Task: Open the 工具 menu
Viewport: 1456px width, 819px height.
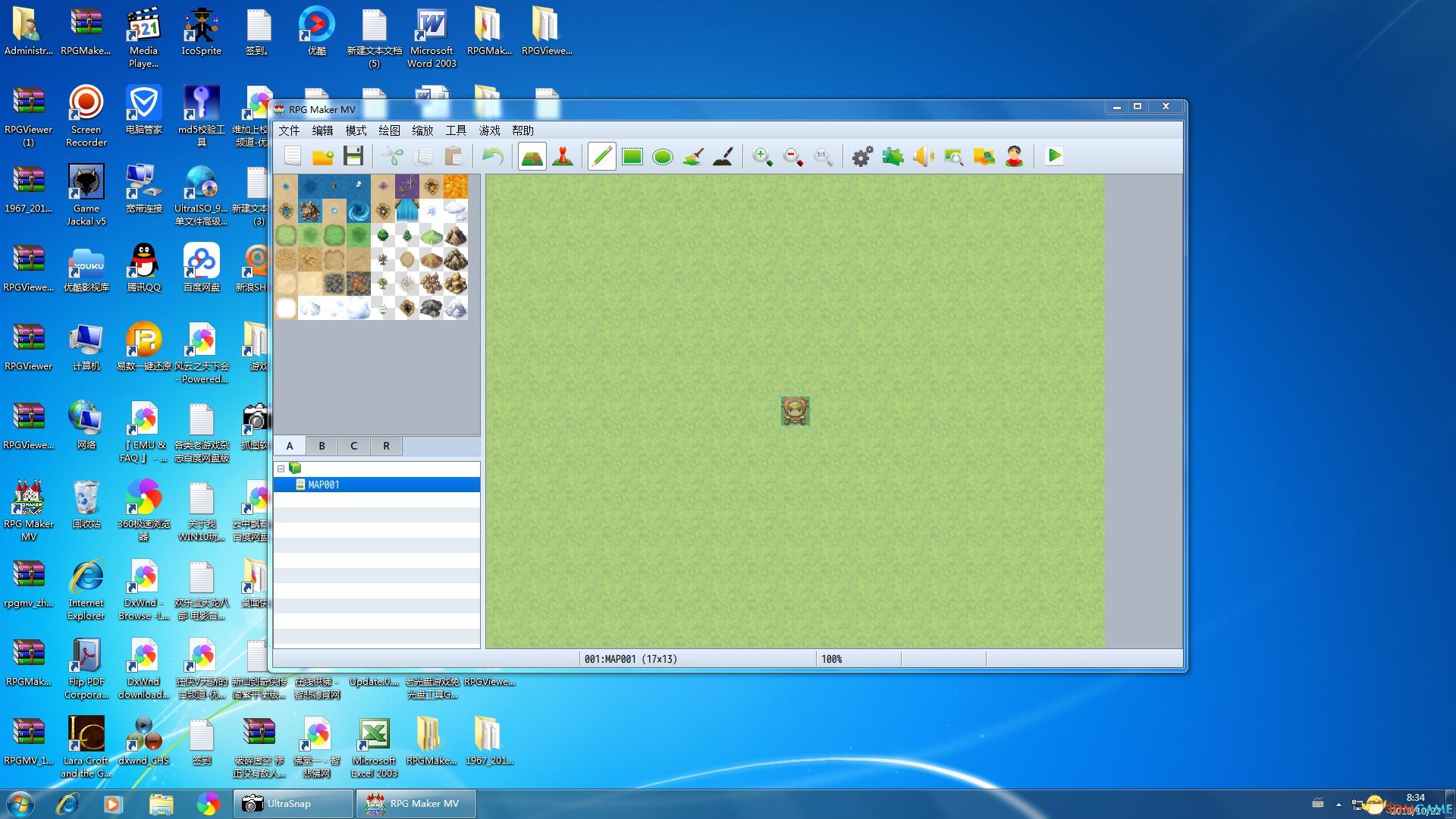Action: [456, 130]
